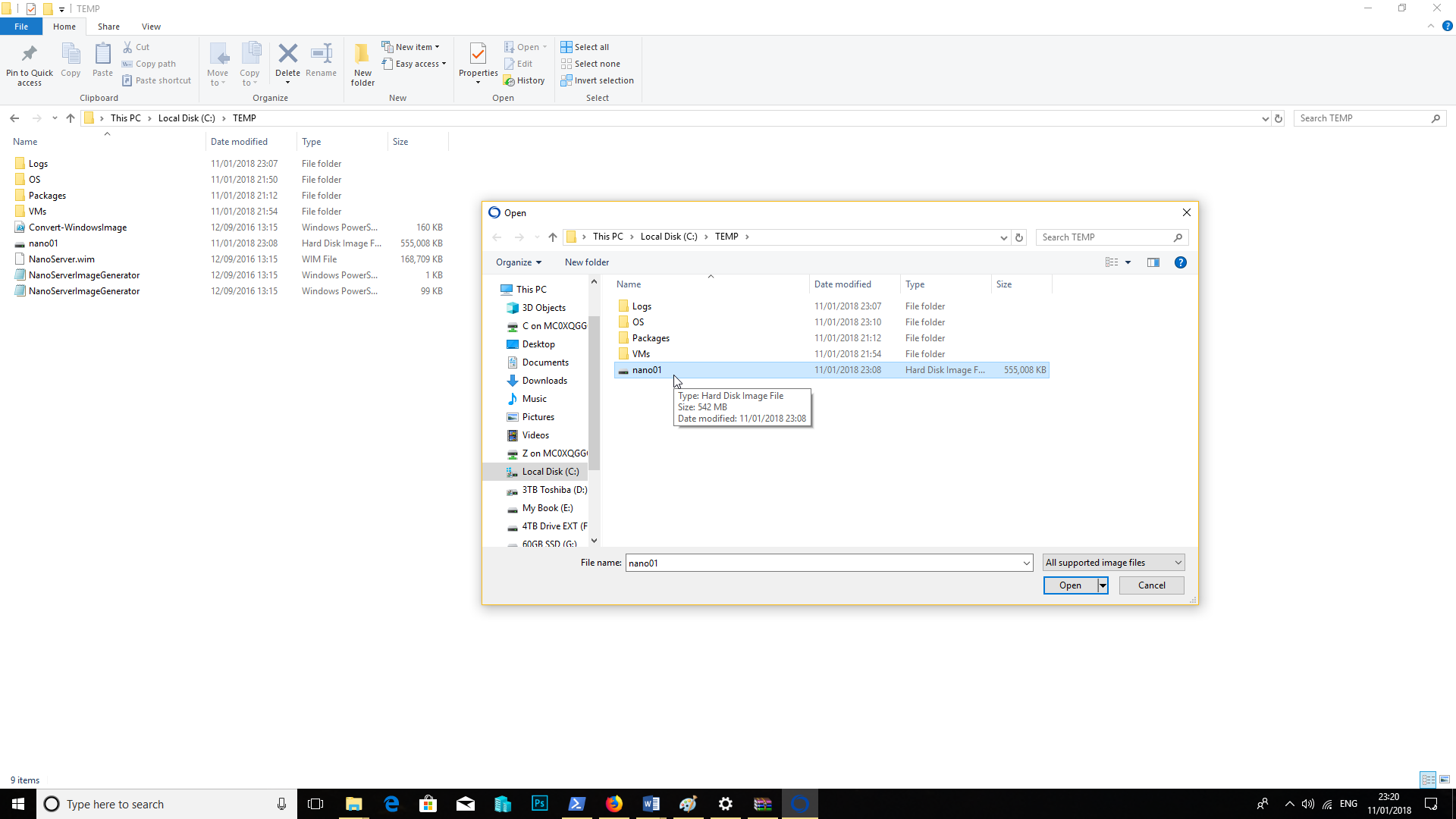Open the file type filter dropdown
Image resolution: width=1456 pixels, height=819 pixels.
point(1113,563)
